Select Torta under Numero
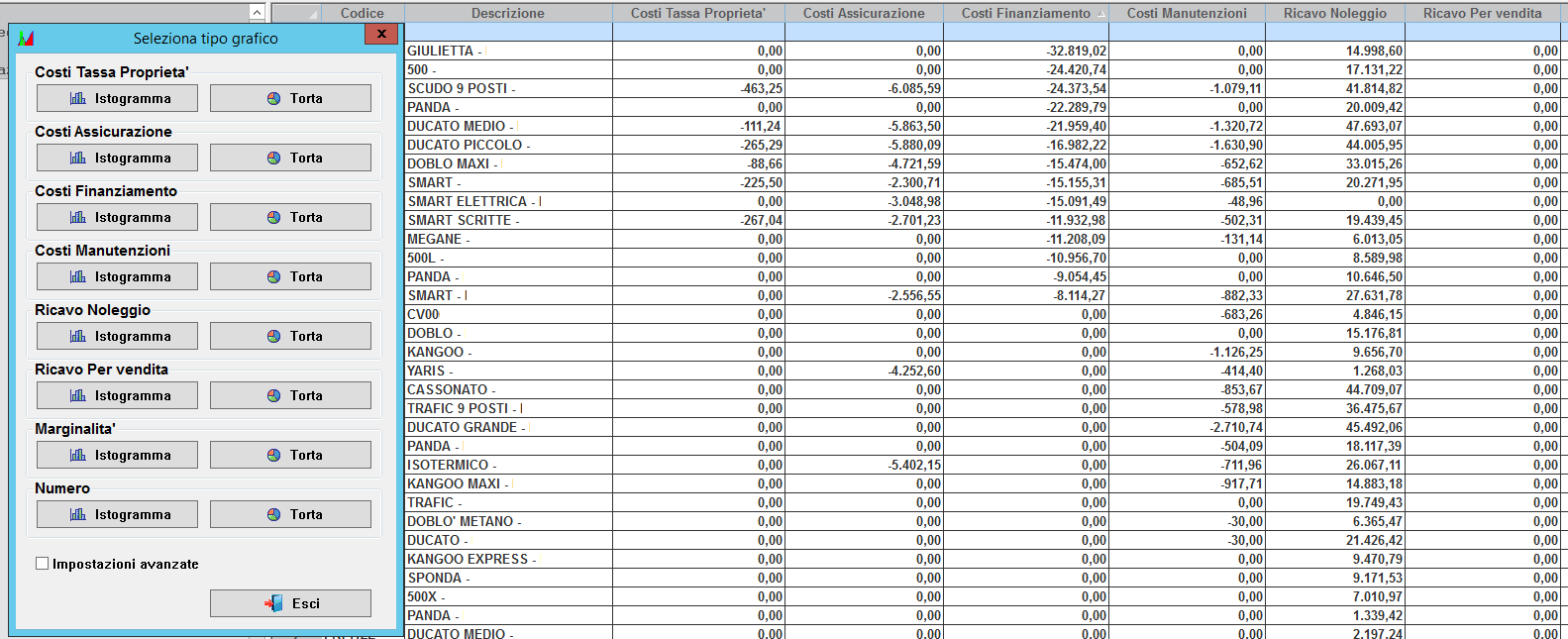Viewport: 1568px width, 639px height. [x=290, y=514]
